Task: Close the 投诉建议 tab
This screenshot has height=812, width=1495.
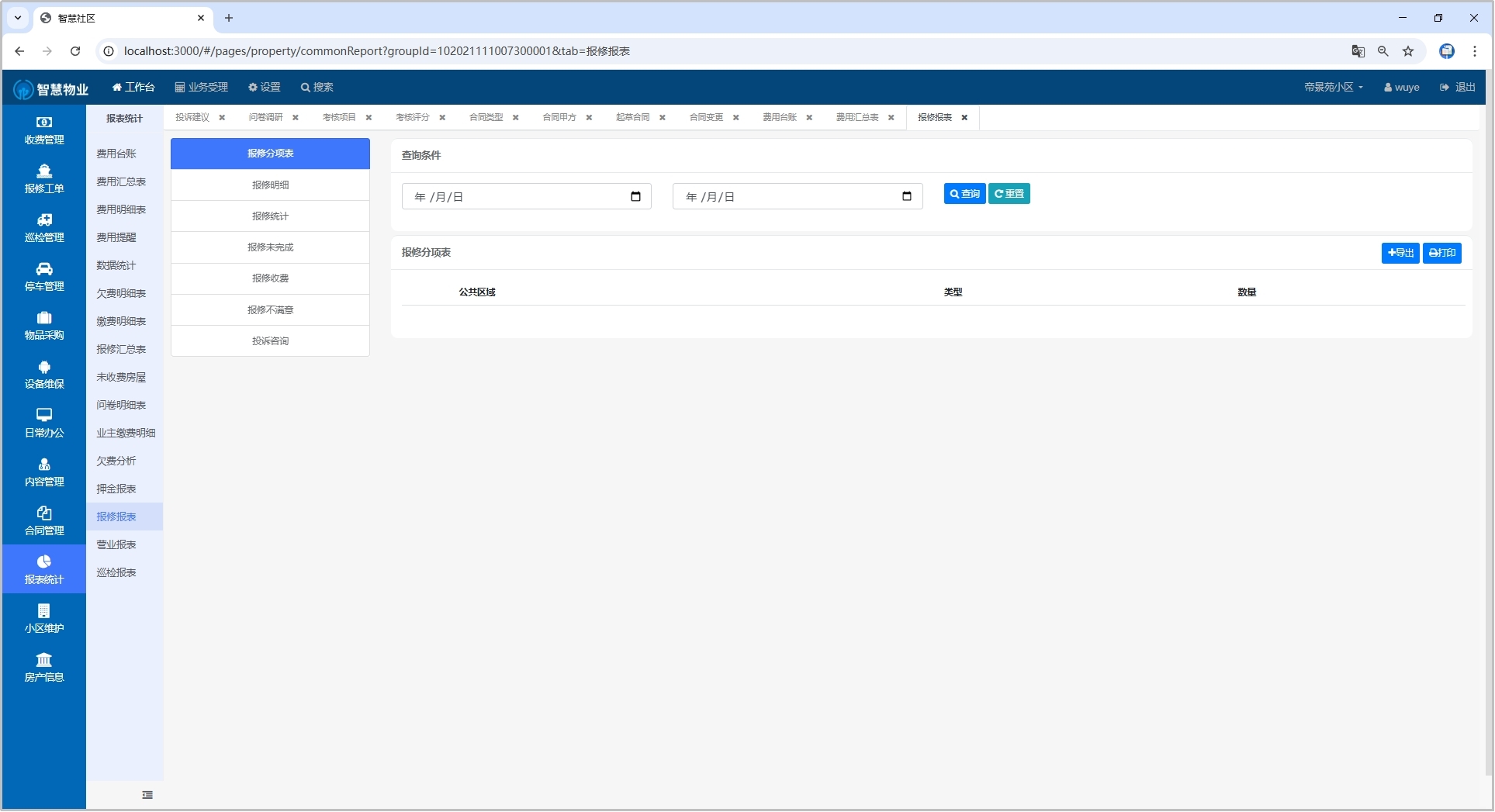Action: pyautogui.click(x=222, y=118)
